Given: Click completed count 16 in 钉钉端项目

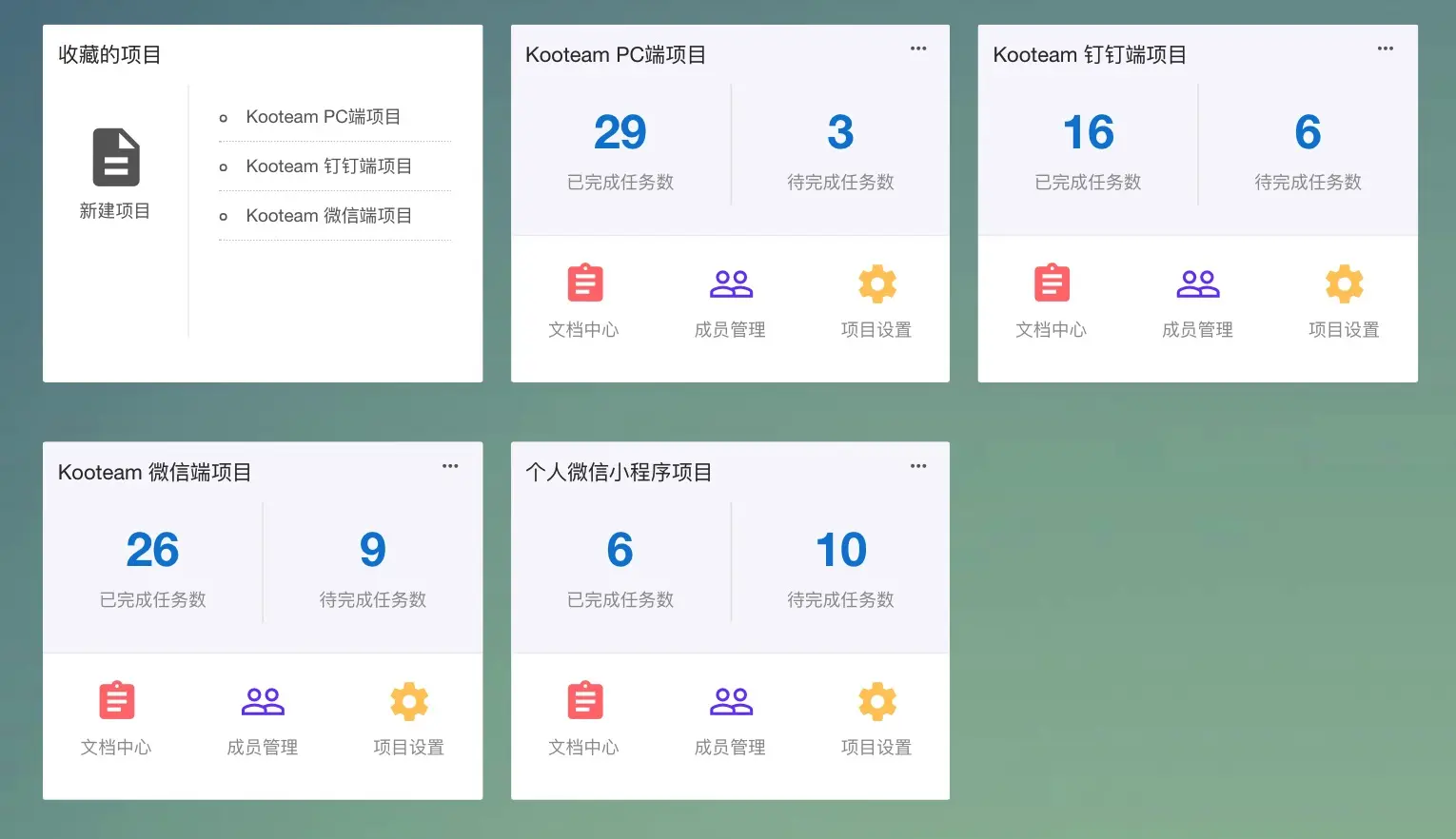Looking at the screenshot, I should point(1089,132).
